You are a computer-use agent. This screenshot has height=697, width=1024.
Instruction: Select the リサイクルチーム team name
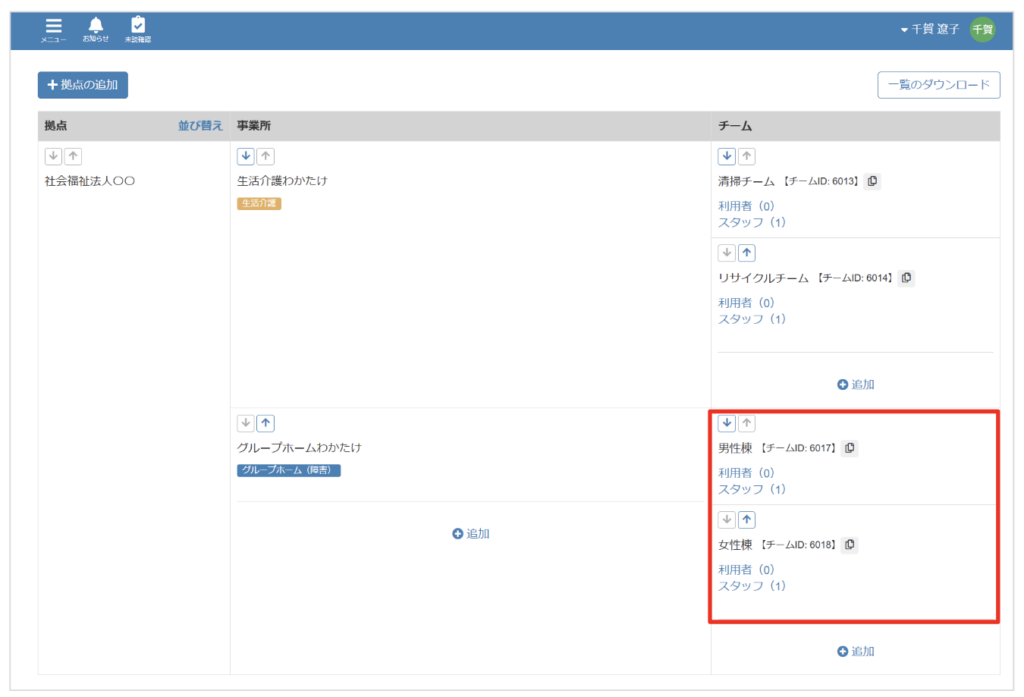point(763,278)
